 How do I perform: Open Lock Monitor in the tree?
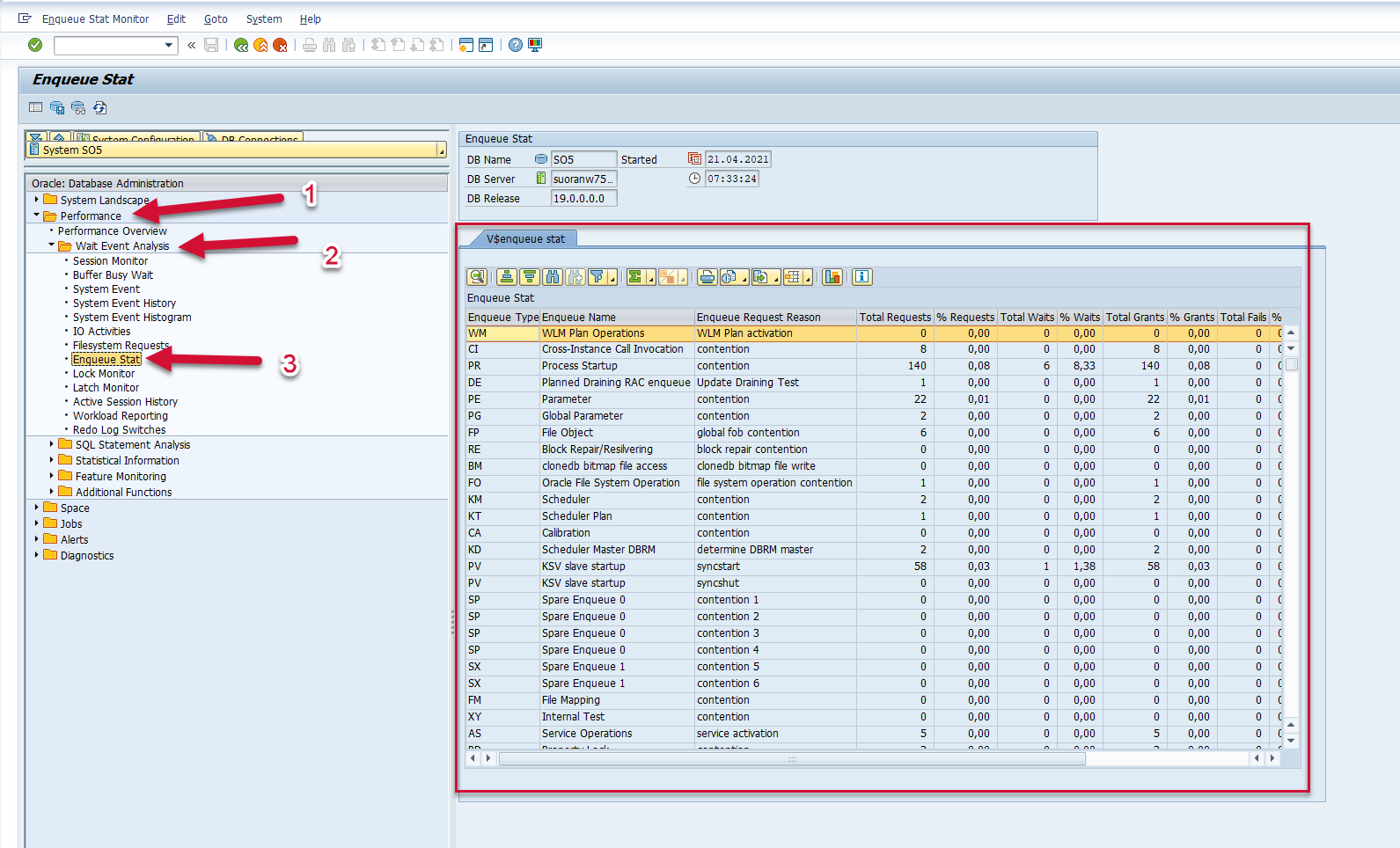pos(104,374)
